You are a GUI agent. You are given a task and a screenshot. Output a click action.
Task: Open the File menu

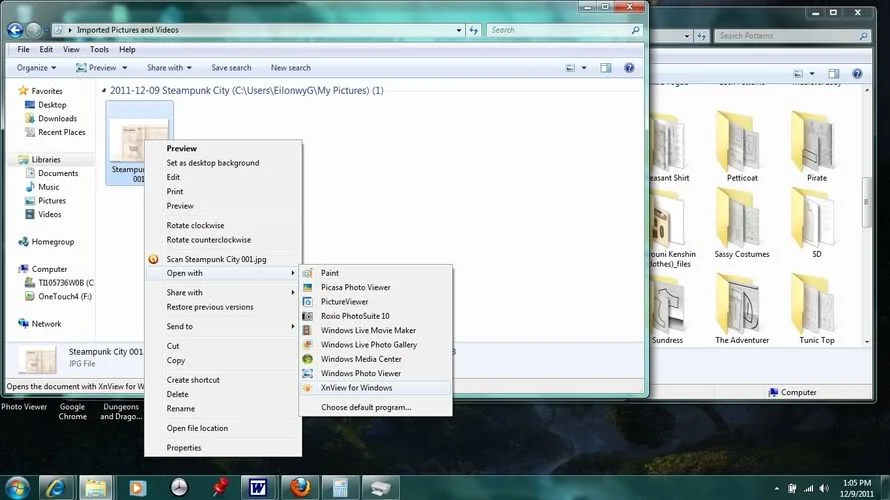tap(23, 49)
